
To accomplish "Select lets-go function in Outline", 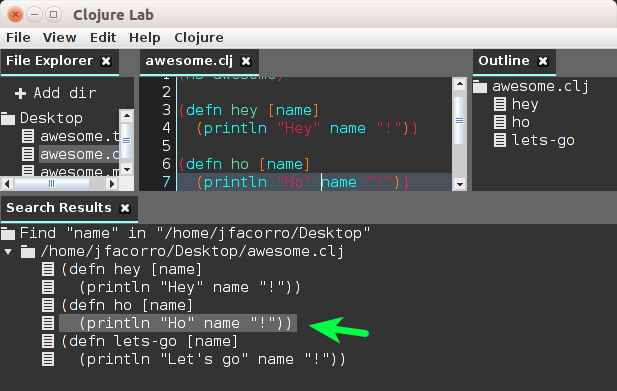I will coord(543,140).
